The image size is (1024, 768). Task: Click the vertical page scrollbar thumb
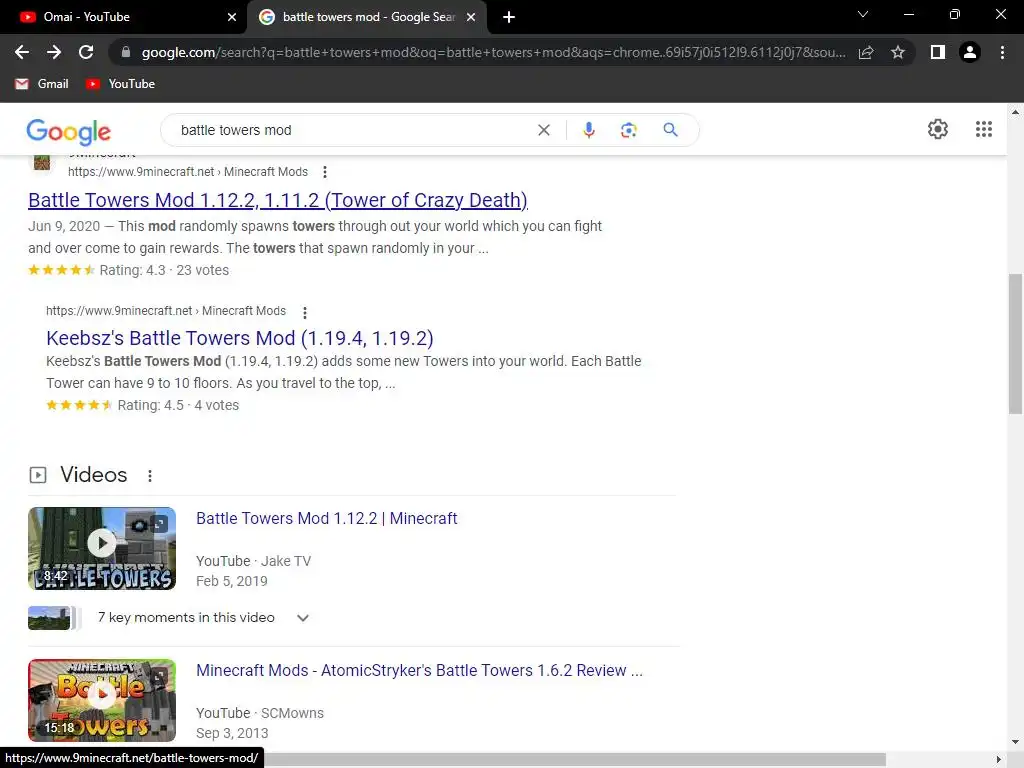coord(1015,344)
